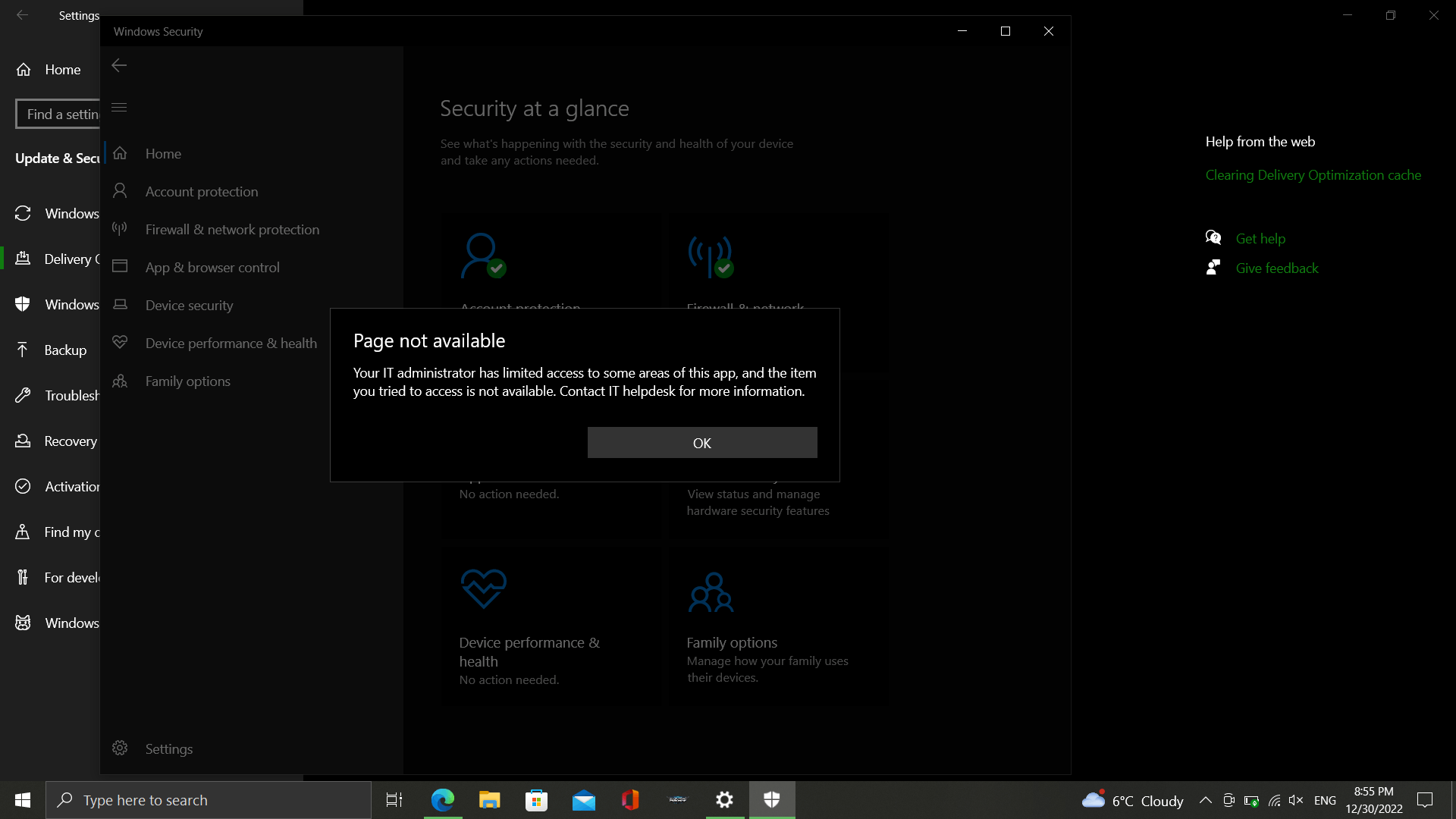Open Delivery Optimization in Settings sidebar
The image size is (1456, 819).
[x=50, y=259]
